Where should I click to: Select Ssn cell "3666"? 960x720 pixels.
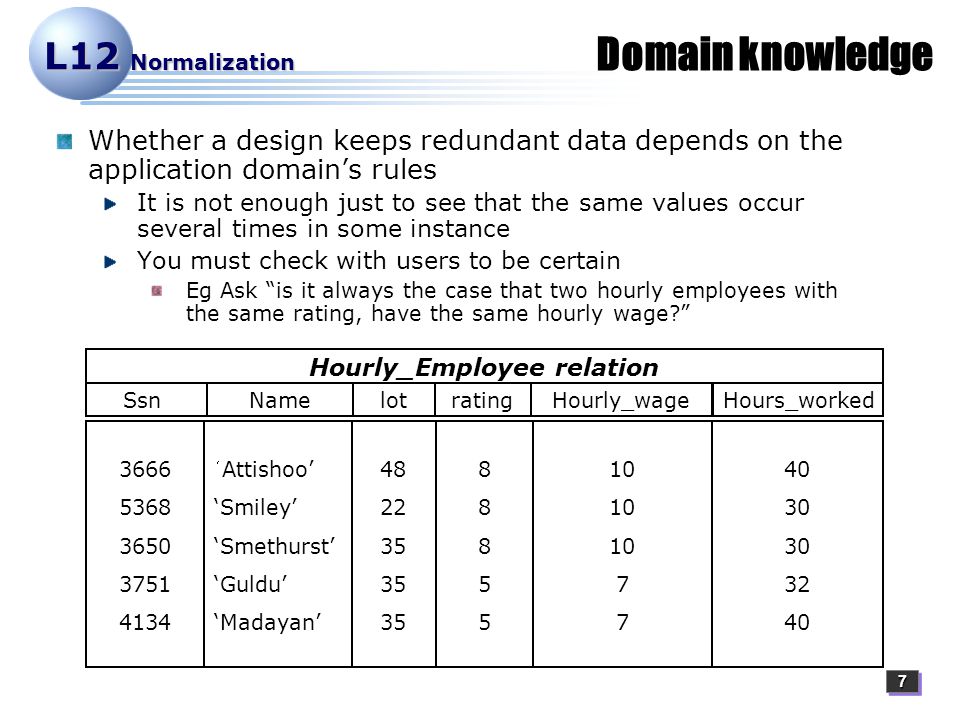(x=145, y=470)
